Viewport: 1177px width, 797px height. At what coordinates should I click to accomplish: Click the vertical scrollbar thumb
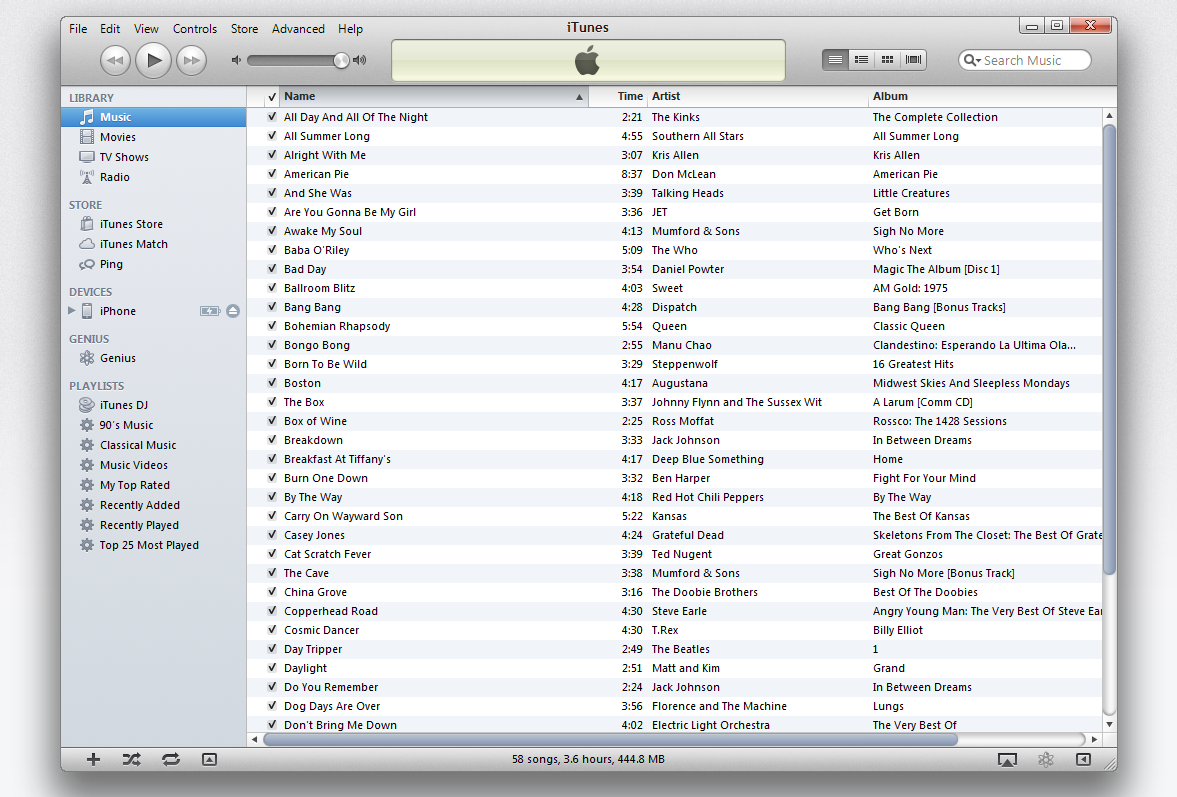(1109, 350)
